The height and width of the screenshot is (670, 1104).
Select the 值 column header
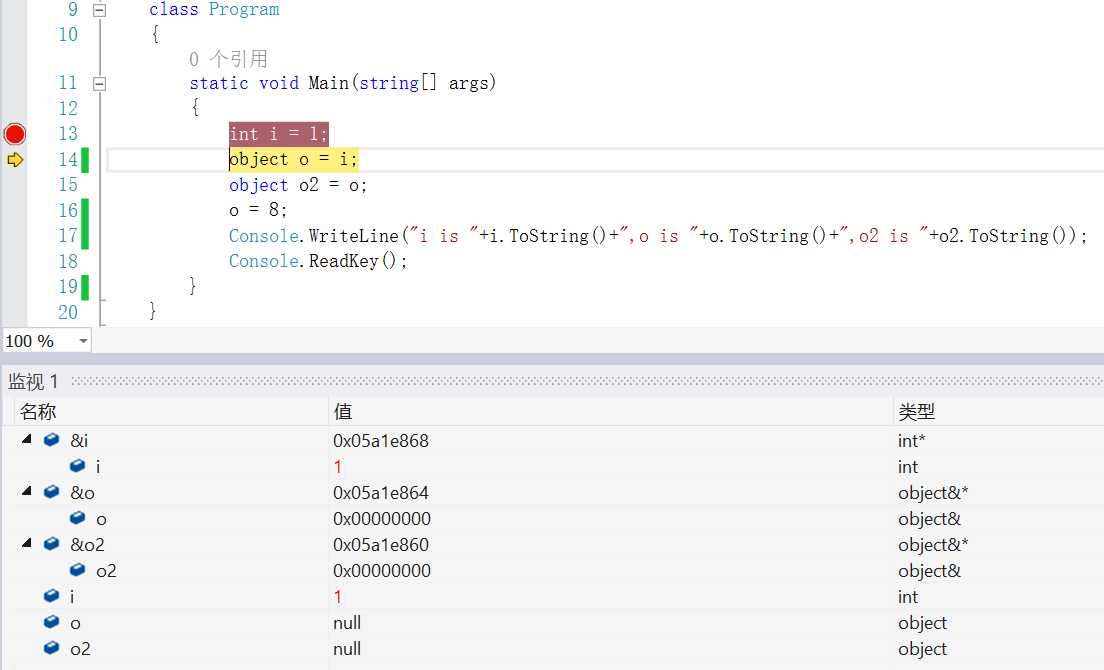343,412
